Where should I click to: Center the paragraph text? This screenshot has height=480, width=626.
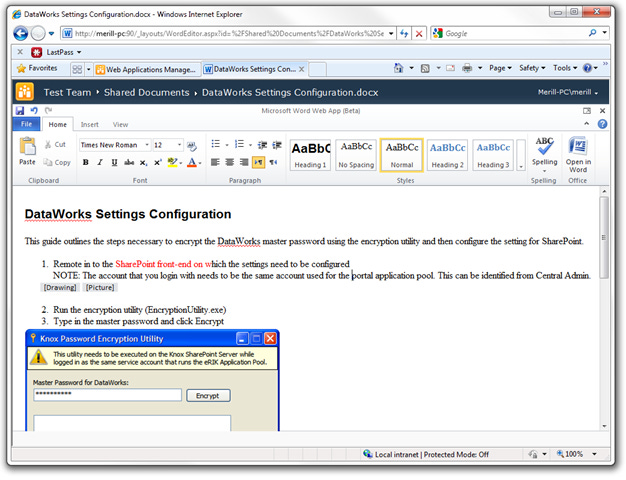click(x=230, y=162)
